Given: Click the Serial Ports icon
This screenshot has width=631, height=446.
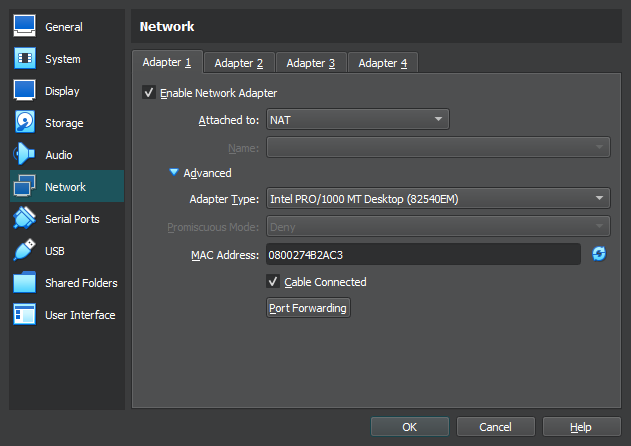Looking at the screenshot, I should [x=25, y=219].
